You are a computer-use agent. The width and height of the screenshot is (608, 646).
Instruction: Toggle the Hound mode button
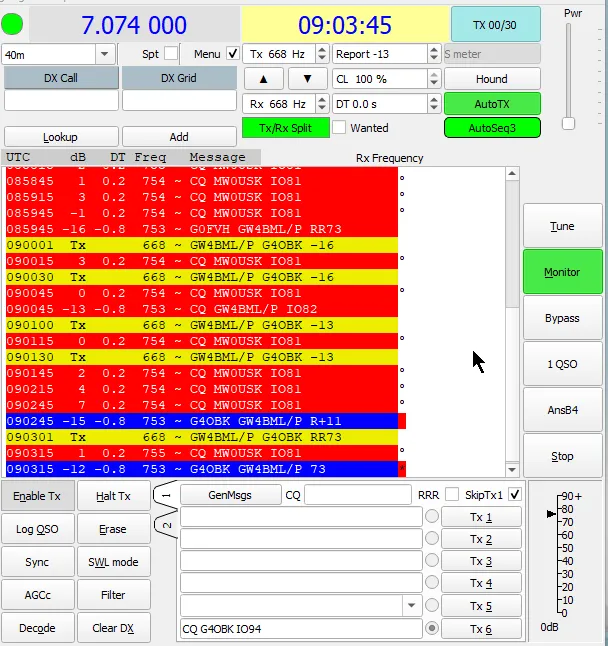click(x=492, y=79)
